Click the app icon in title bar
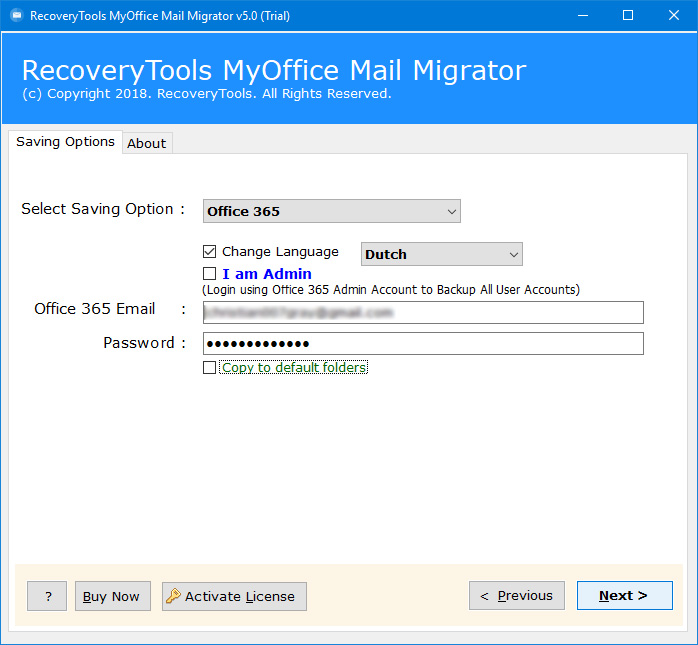This screenshot has width=698, height=645. click(16, 16)
